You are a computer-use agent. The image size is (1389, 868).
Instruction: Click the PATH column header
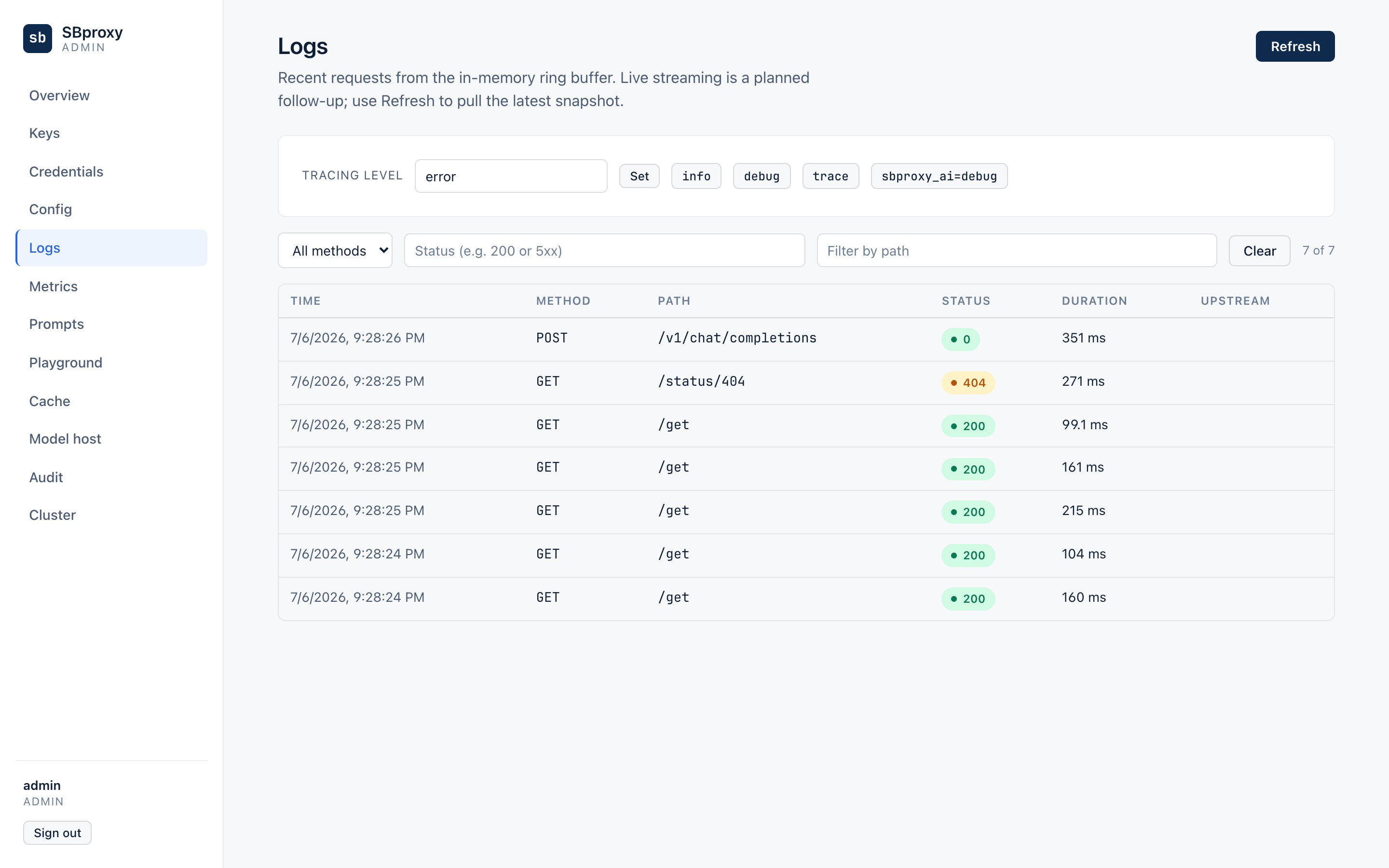click(x=674, y=301)
